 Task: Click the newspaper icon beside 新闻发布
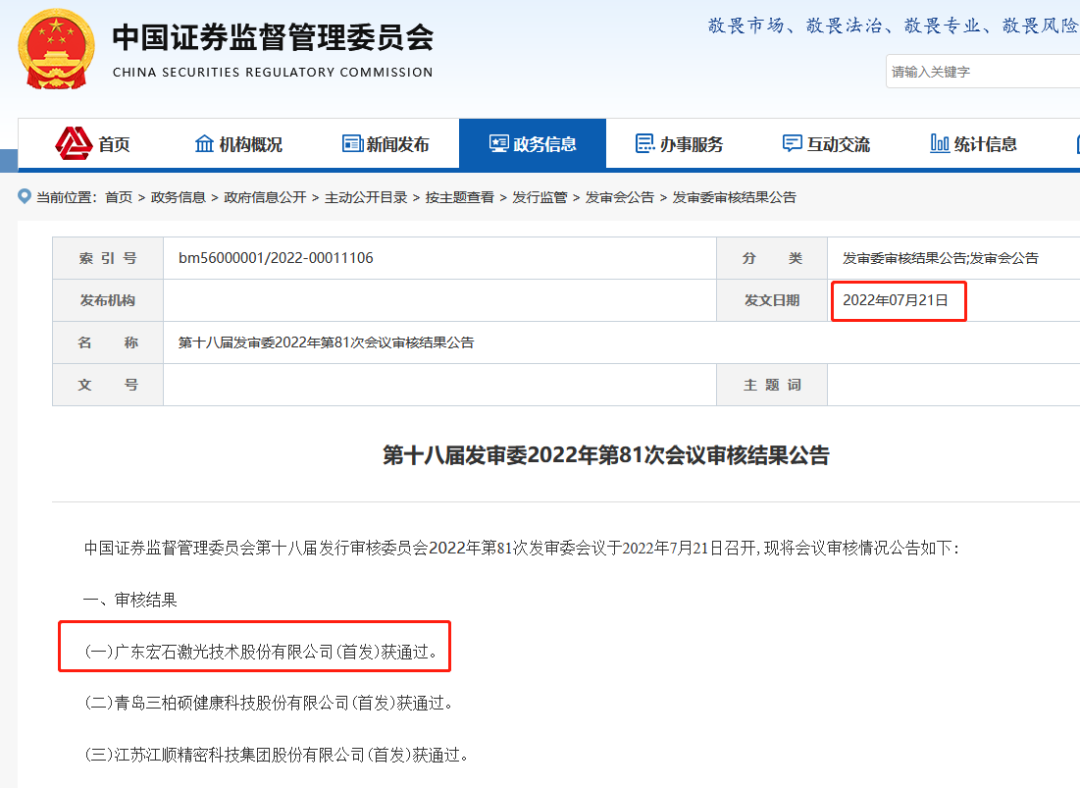tap(353, 143)
